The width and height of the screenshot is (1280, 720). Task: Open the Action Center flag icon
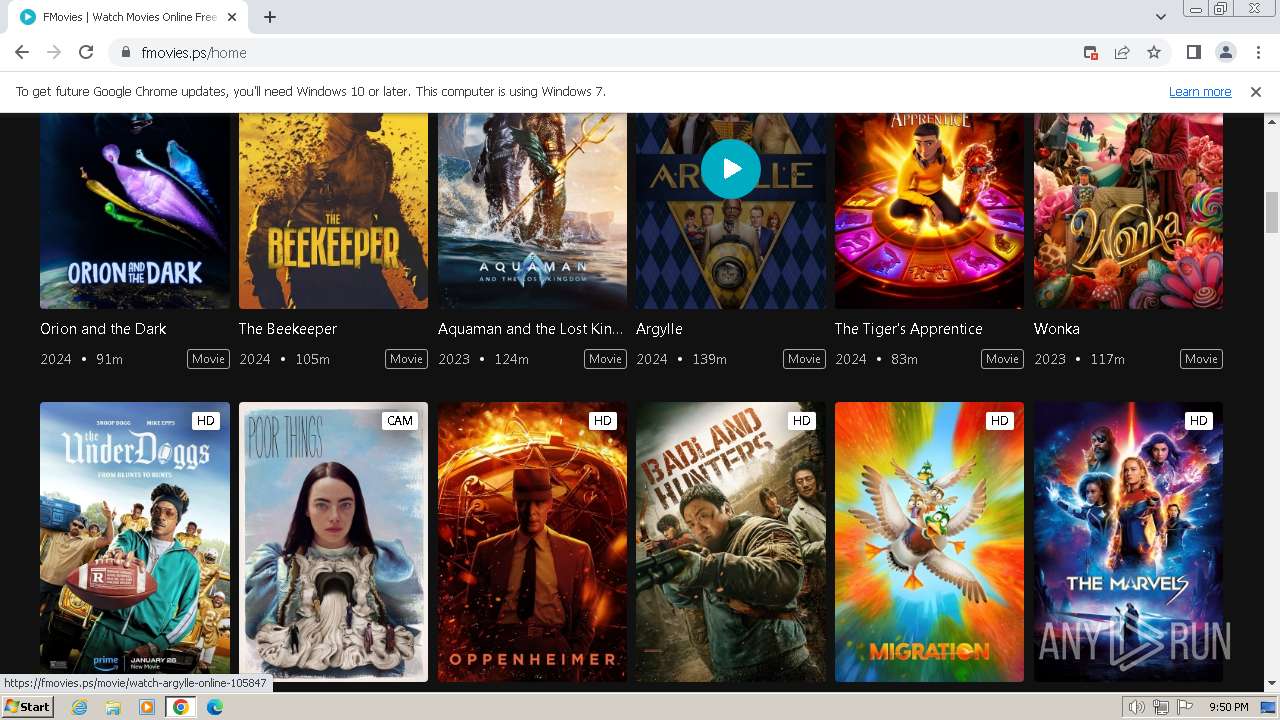1184,707
